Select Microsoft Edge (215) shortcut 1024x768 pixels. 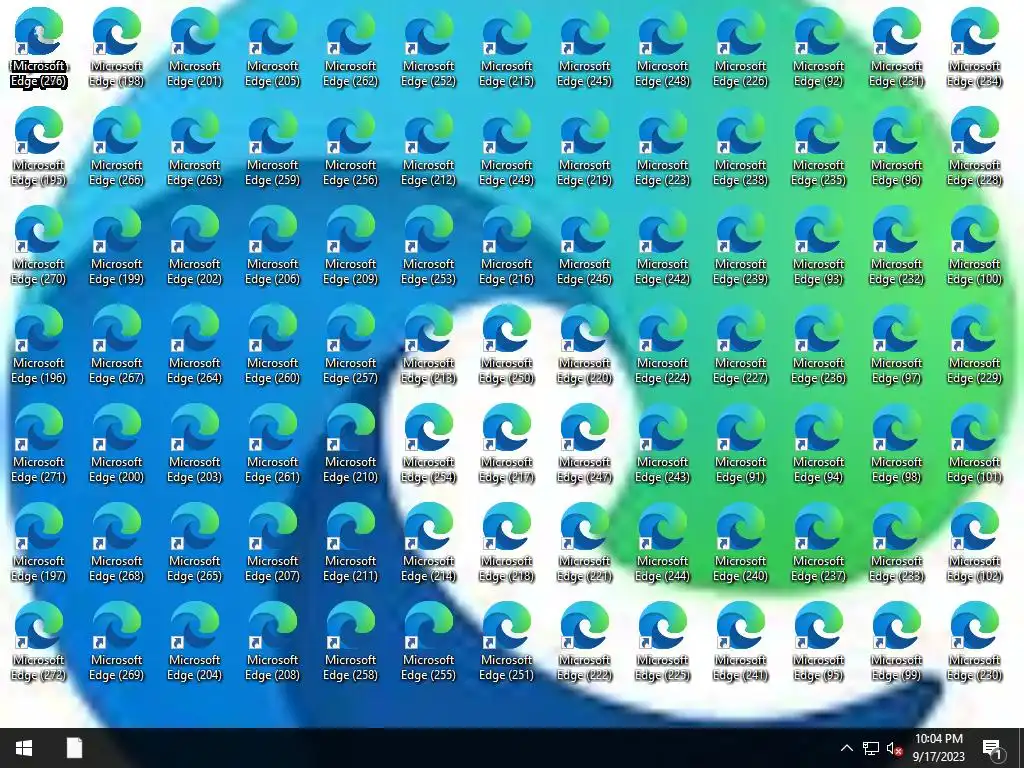[x=506, y=47]
